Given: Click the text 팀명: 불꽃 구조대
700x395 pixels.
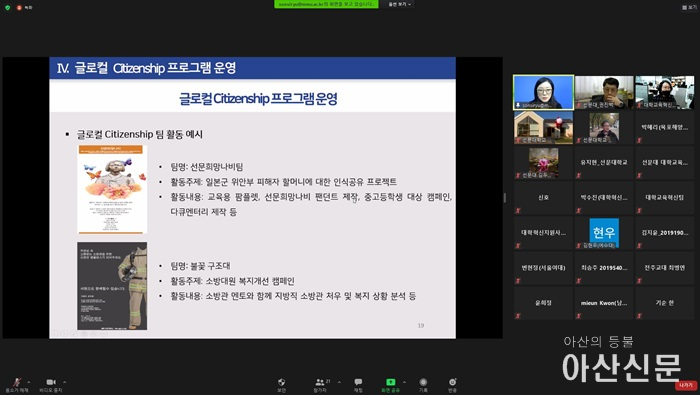Looking at the screenshot, I should tap(200, 266).
